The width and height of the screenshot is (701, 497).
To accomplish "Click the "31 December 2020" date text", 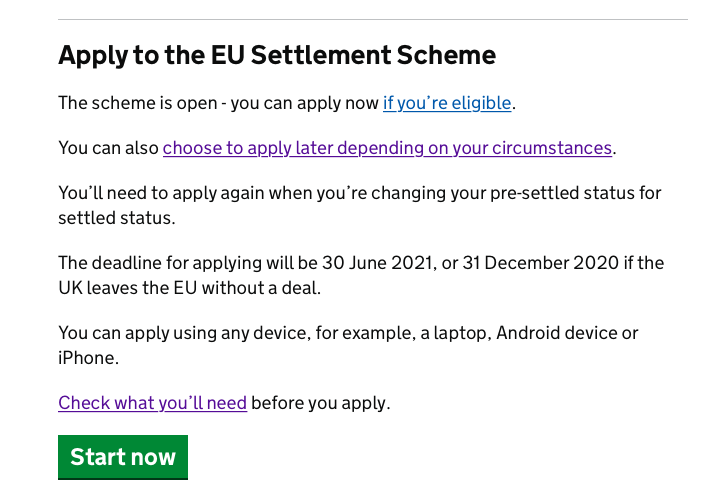I will pos(541,263).
